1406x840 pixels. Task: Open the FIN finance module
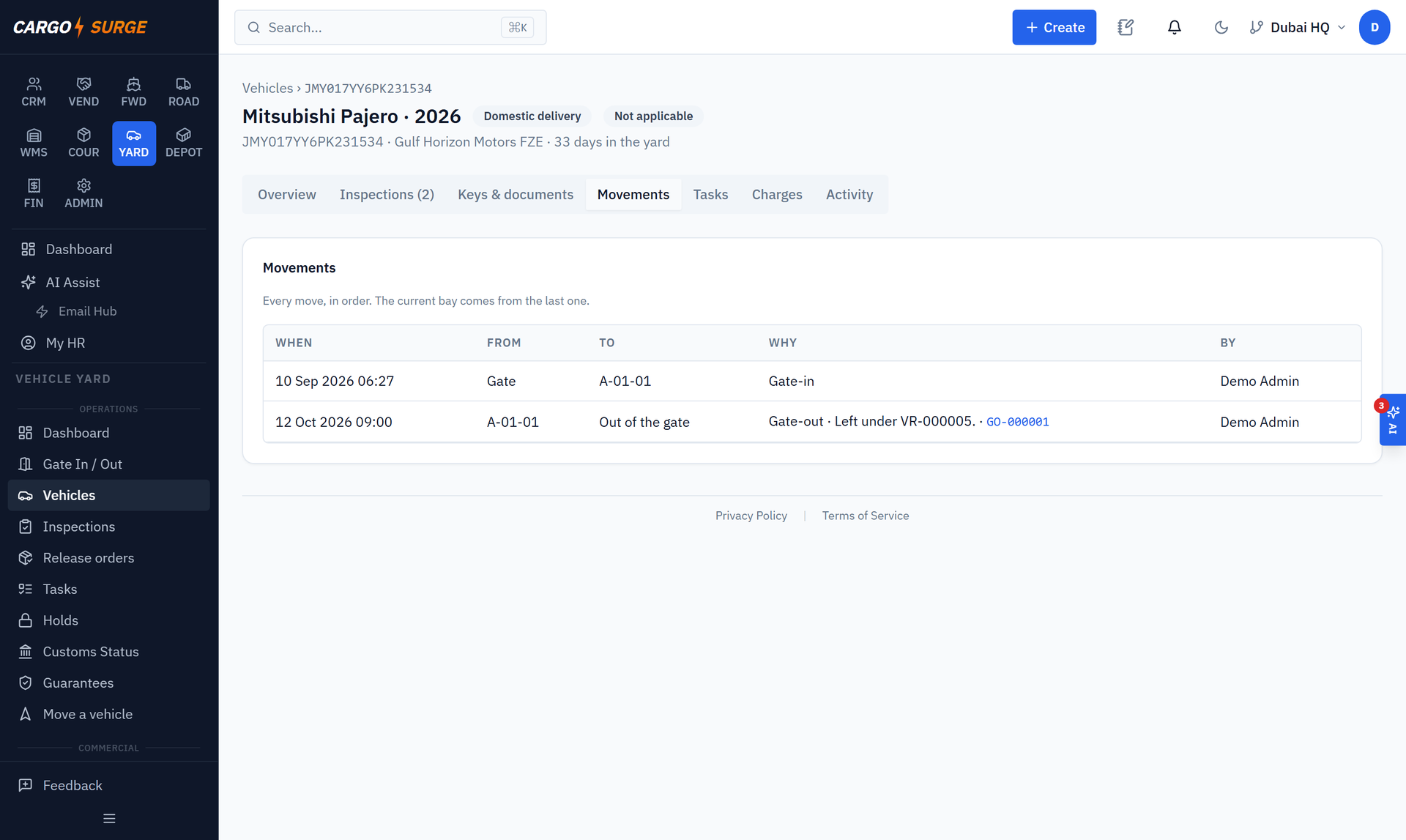tap(34, 194)
